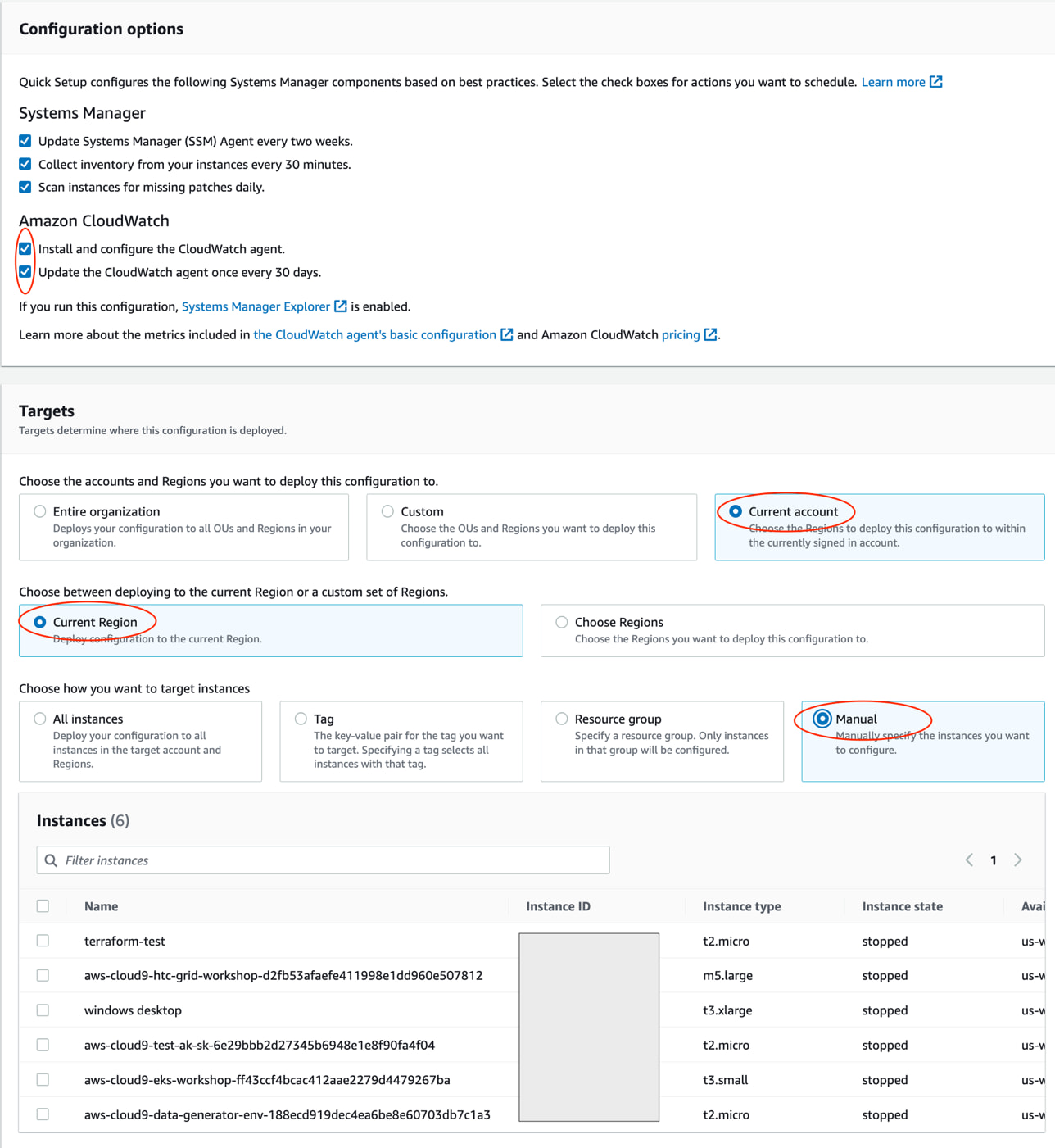The height and width of the screenshot is (1148, 1055).
Task: Open the Amazon CloudWatch pricing link
Action: pyautogui.click(x=679, y=334)
